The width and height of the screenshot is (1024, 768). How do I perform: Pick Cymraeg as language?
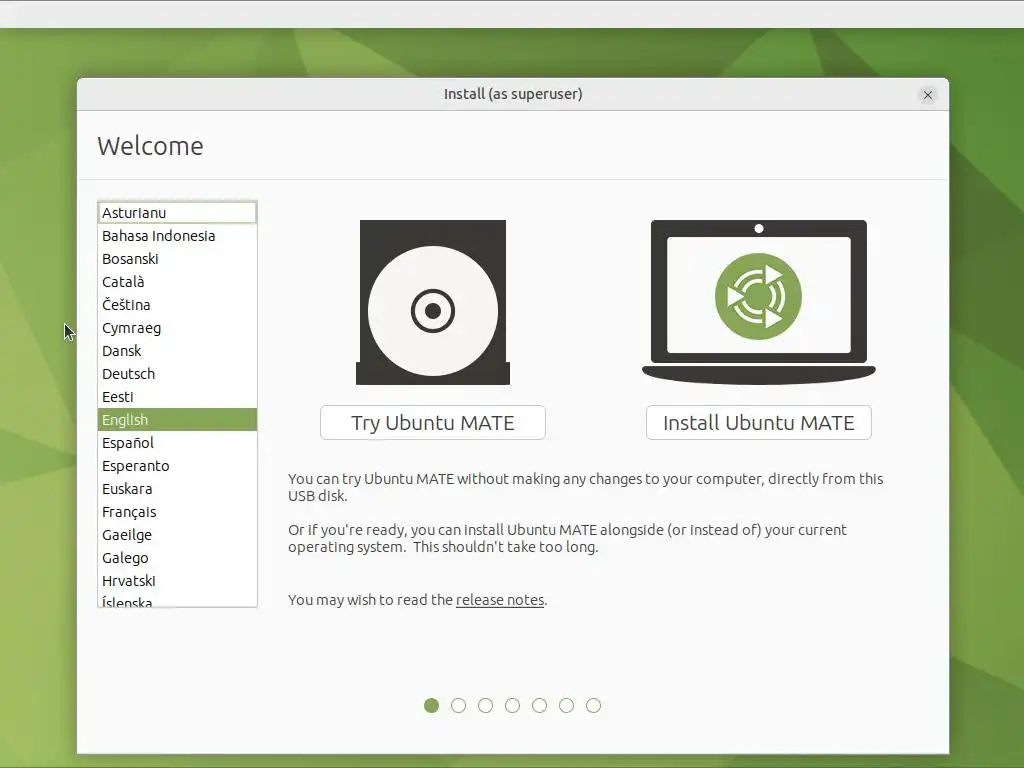[177, 328]
